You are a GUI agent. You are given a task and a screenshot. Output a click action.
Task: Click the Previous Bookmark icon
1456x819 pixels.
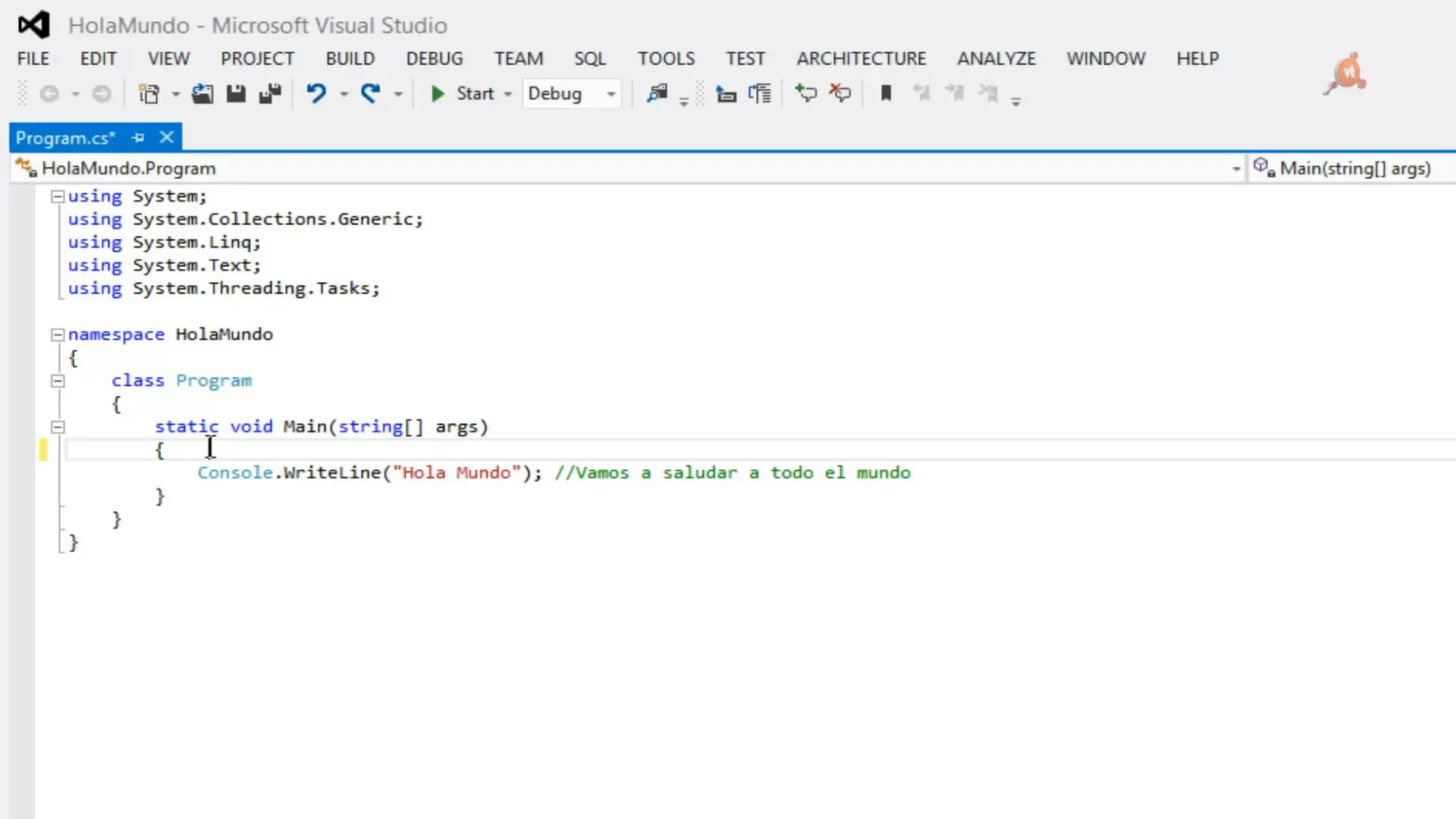coord(921,93)
